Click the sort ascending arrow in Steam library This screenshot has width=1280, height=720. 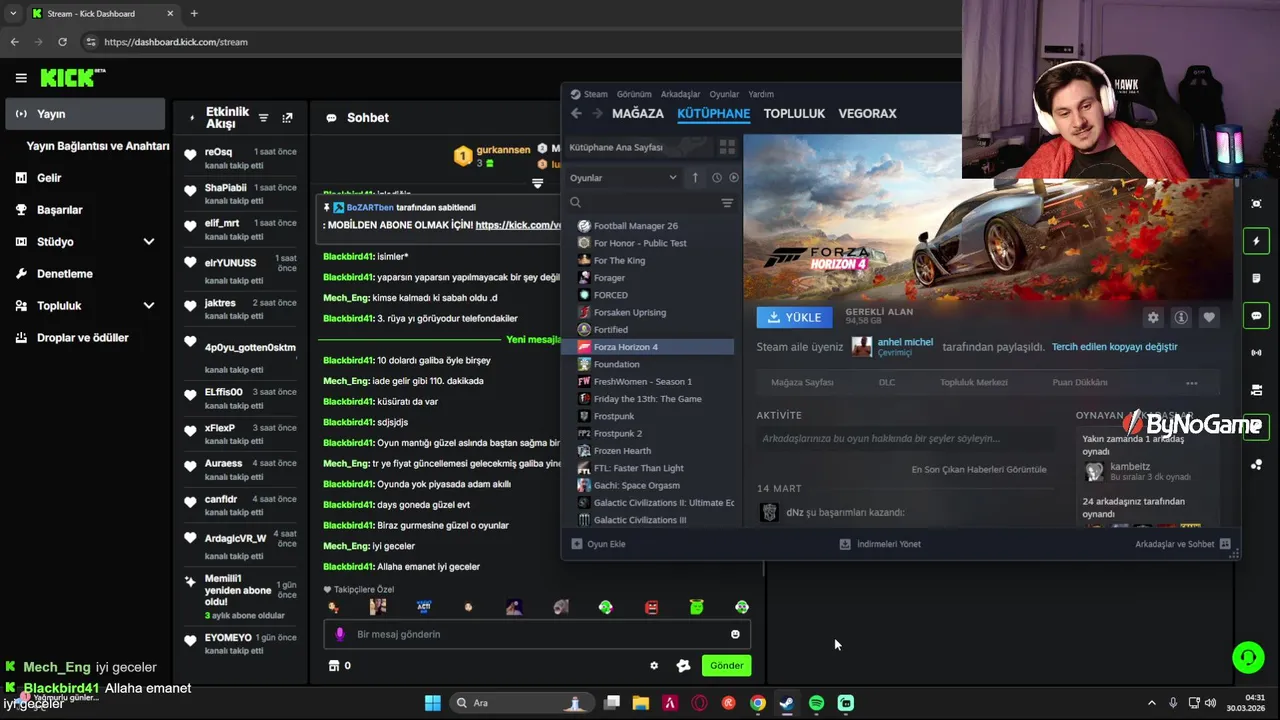coord(696,178)
